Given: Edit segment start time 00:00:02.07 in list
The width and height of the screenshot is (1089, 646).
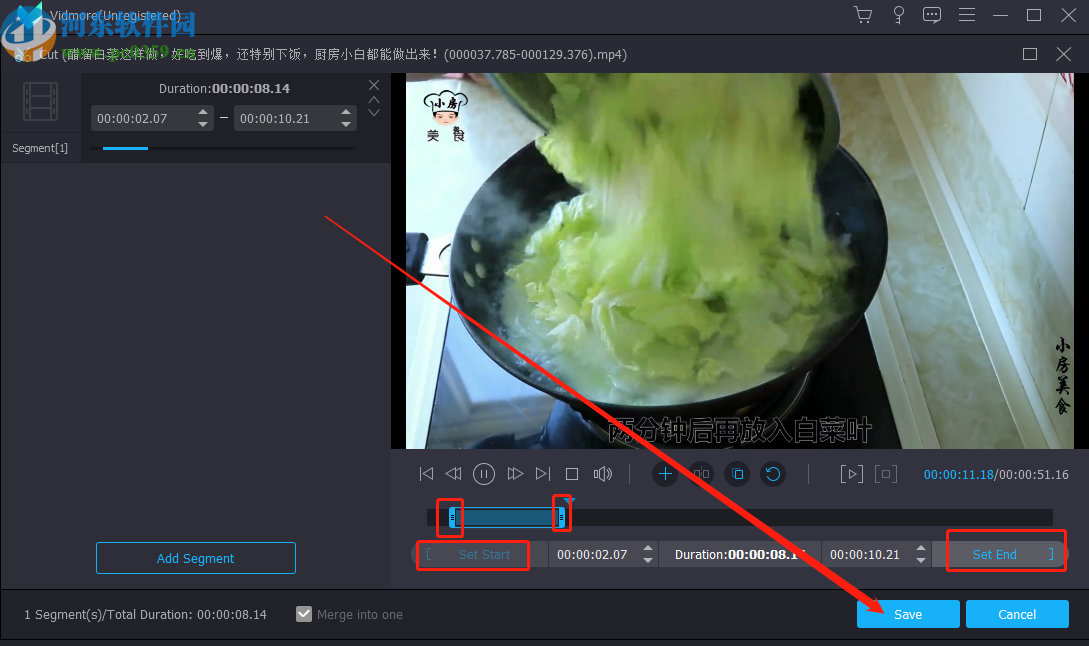Looking at the screenshot, I should pyautogui.click(x=144, y=118).
